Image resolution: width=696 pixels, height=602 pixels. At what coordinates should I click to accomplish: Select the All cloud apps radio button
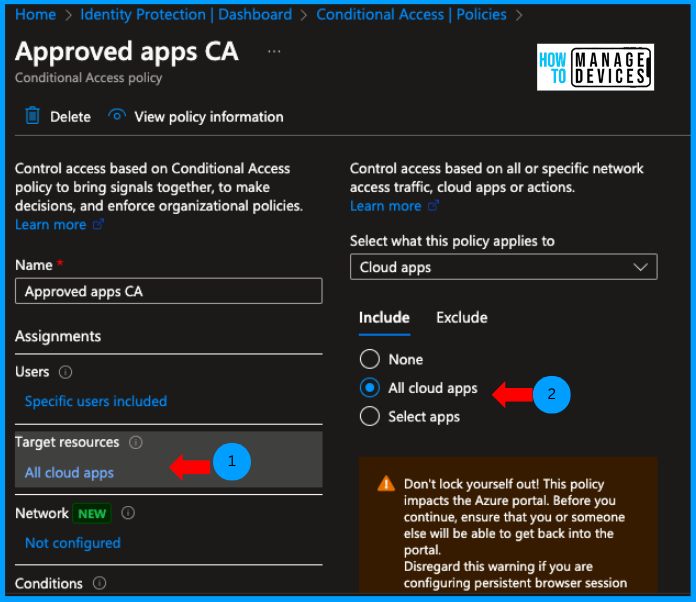pyautogui.click(x=370, y=388)
